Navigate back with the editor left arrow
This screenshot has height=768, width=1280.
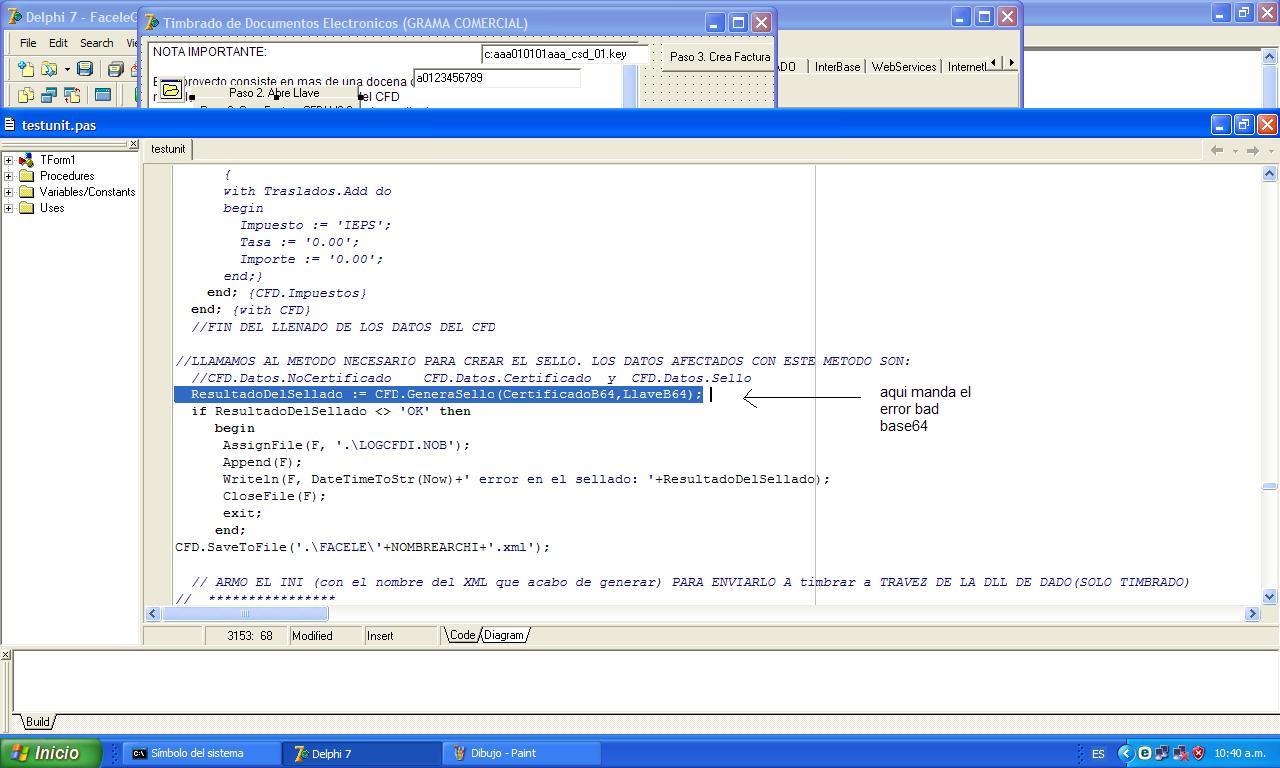1217,150
